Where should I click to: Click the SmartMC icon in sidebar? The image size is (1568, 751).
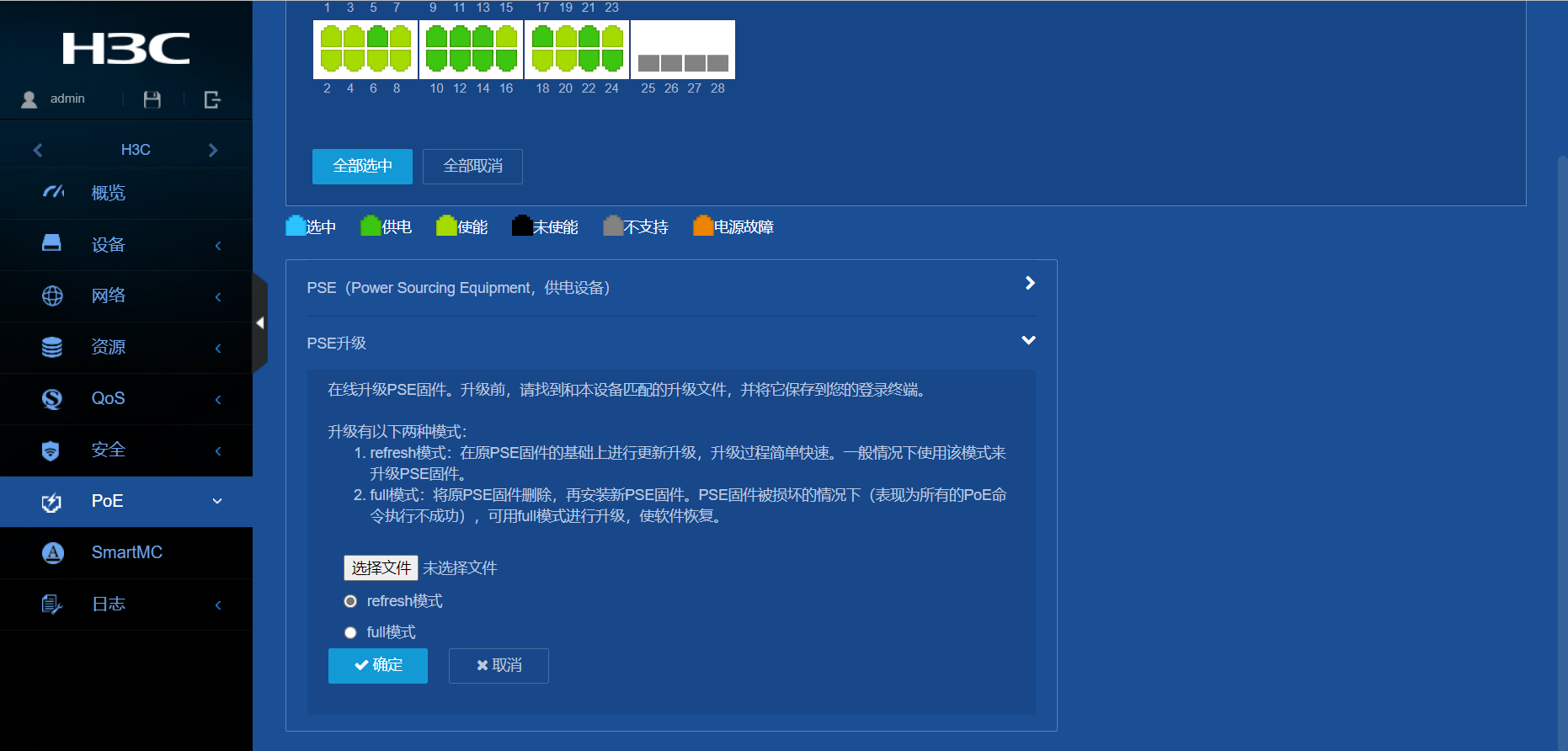click(x=53, y=552)
